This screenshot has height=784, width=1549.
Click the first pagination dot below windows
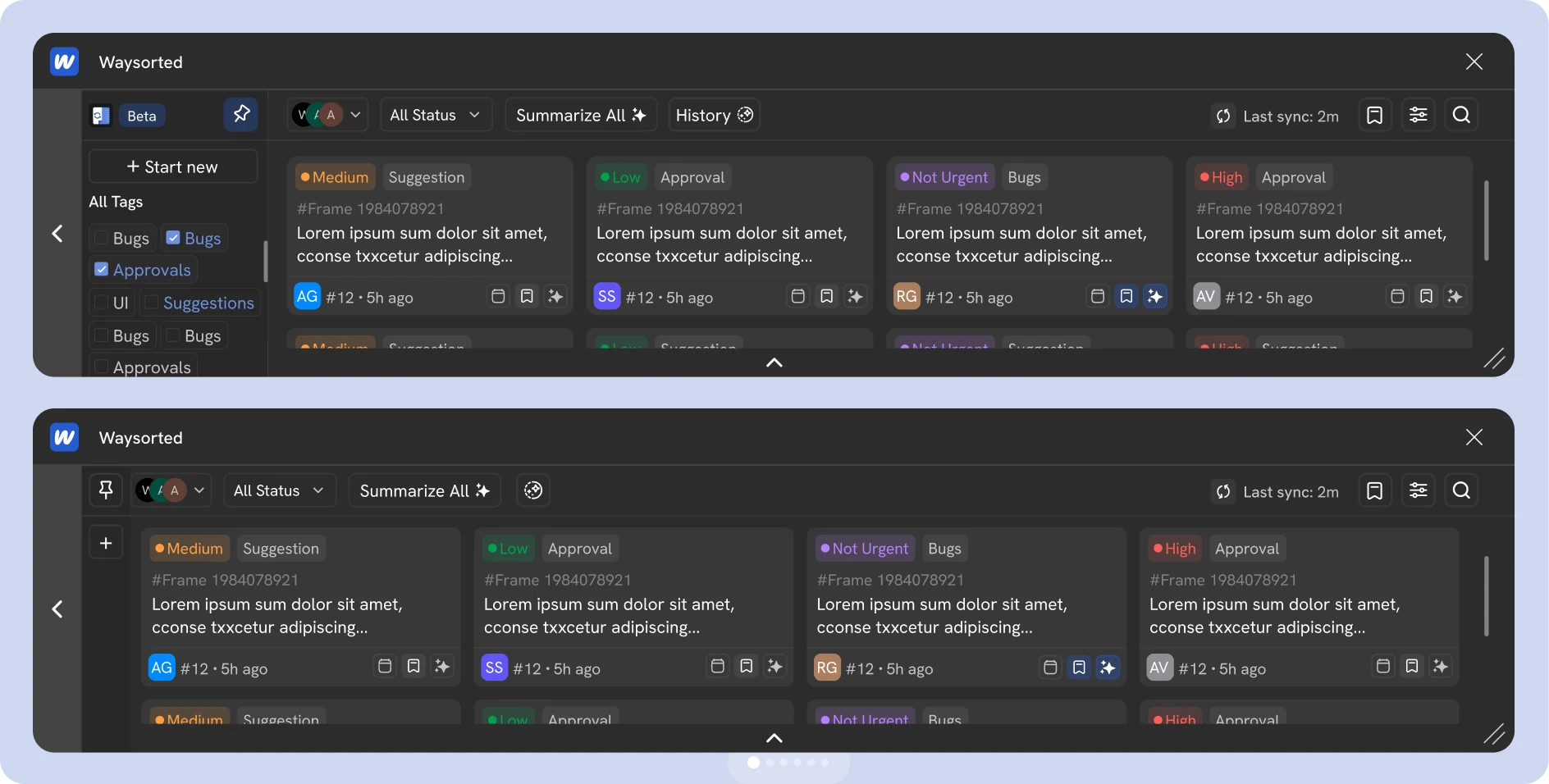click(x=753, y=763)
